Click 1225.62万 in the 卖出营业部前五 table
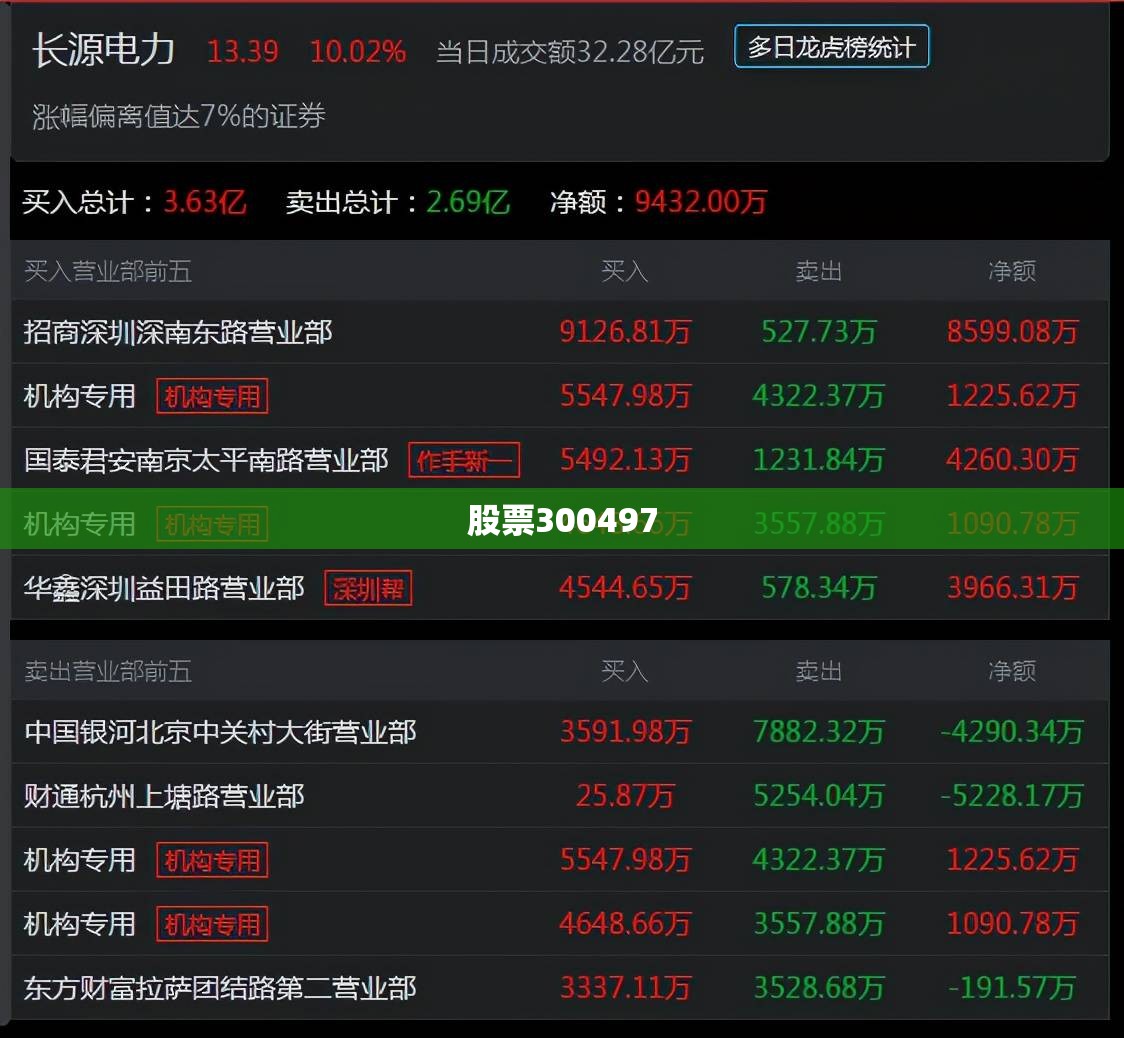 pyautogui.click(x=1012, y=860)
